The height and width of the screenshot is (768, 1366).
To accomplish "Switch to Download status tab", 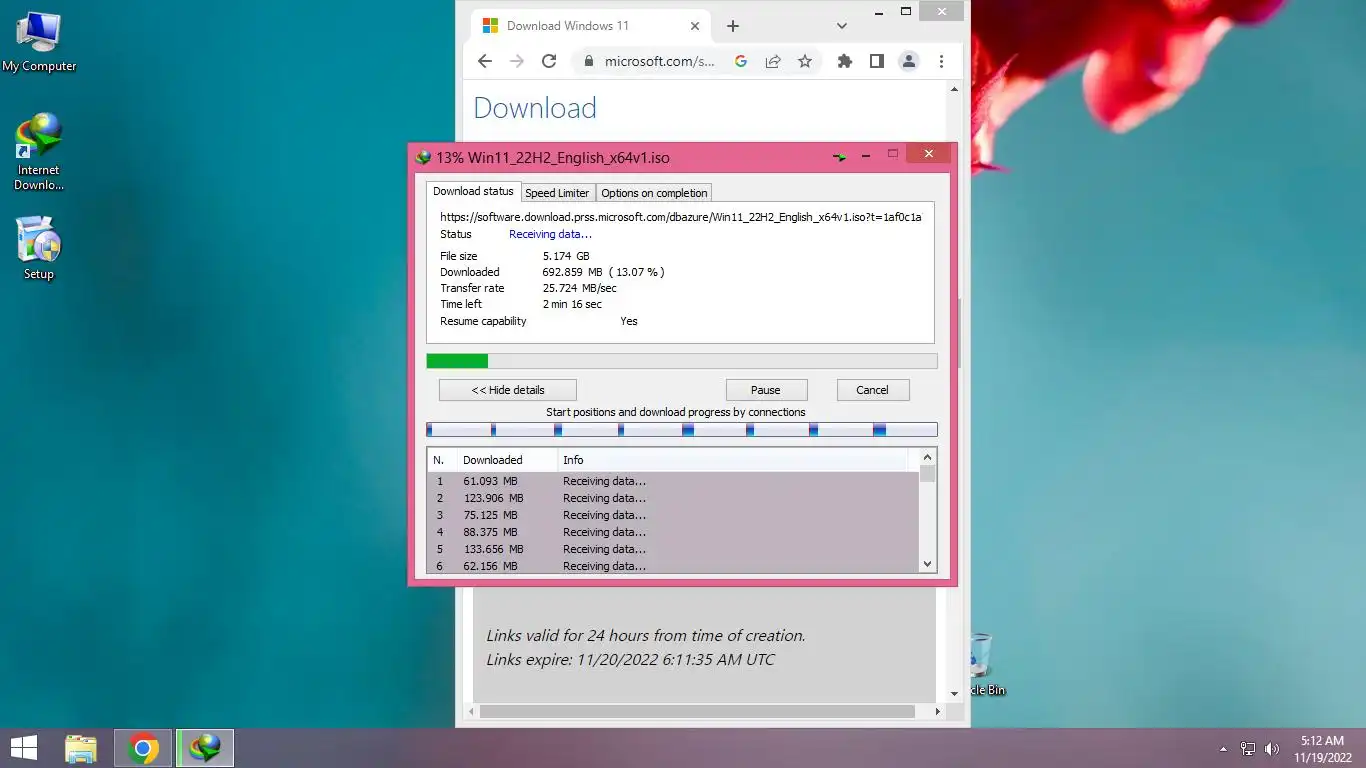I will point(473,191).
